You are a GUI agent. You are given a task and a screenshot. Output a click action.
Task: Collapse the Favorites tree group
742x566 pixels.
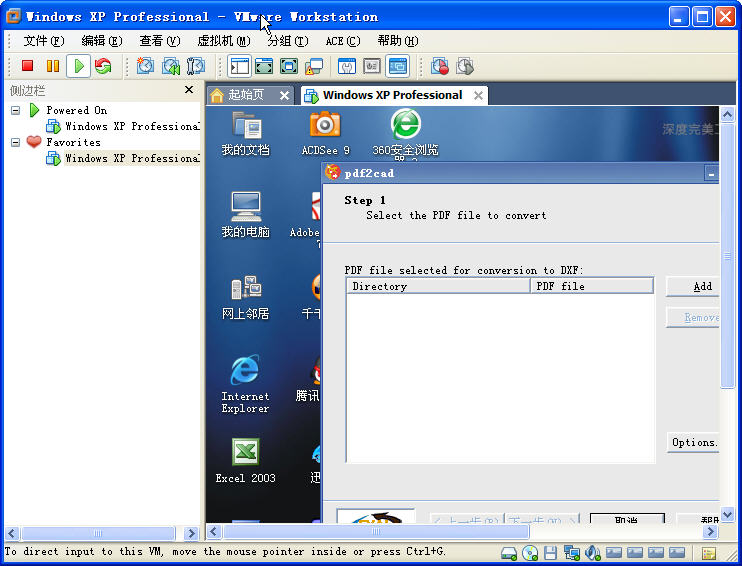(x=16, y=142)
